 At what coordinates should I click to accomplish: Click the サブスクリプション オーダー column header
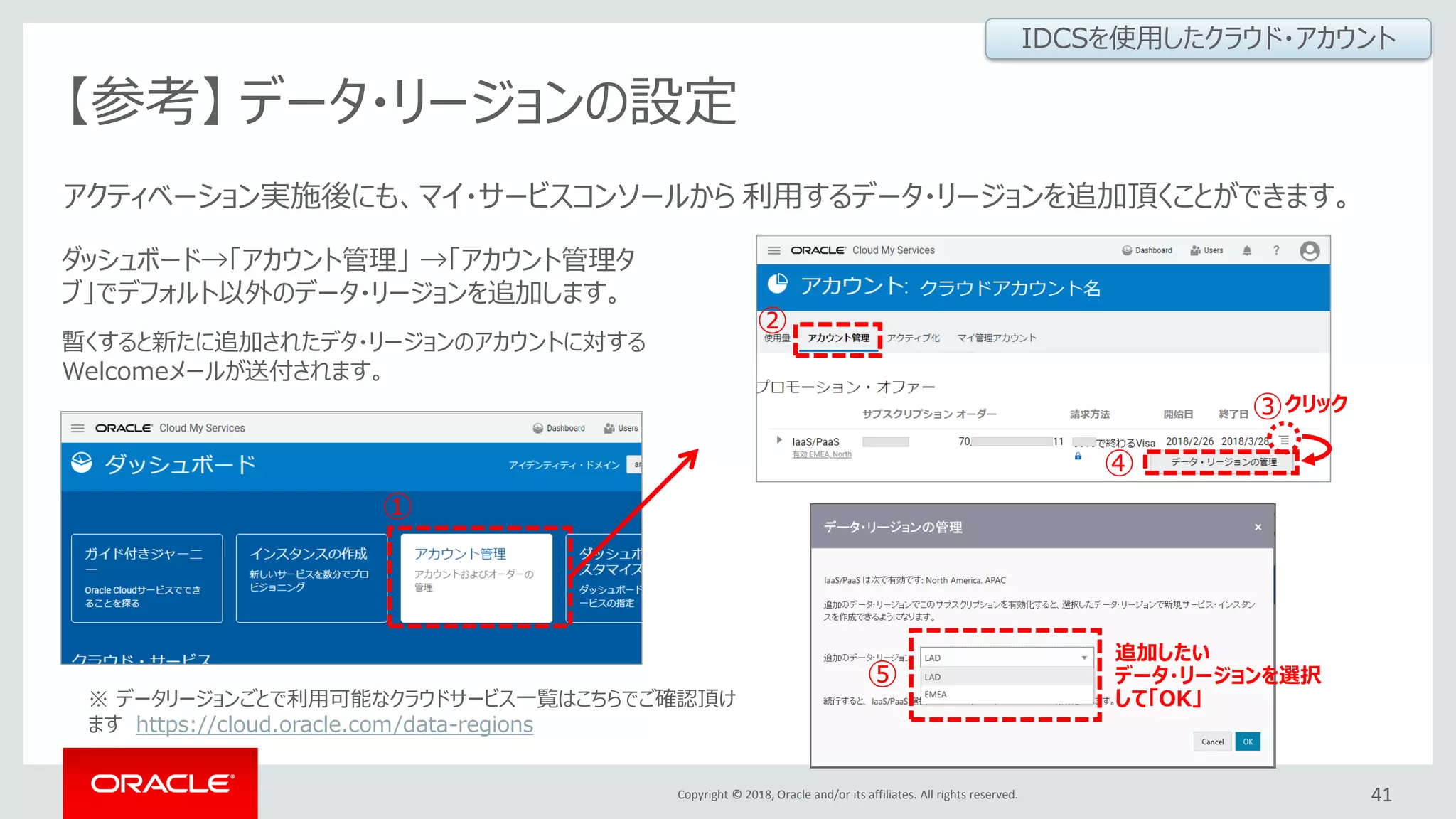[x=929, y=414]
